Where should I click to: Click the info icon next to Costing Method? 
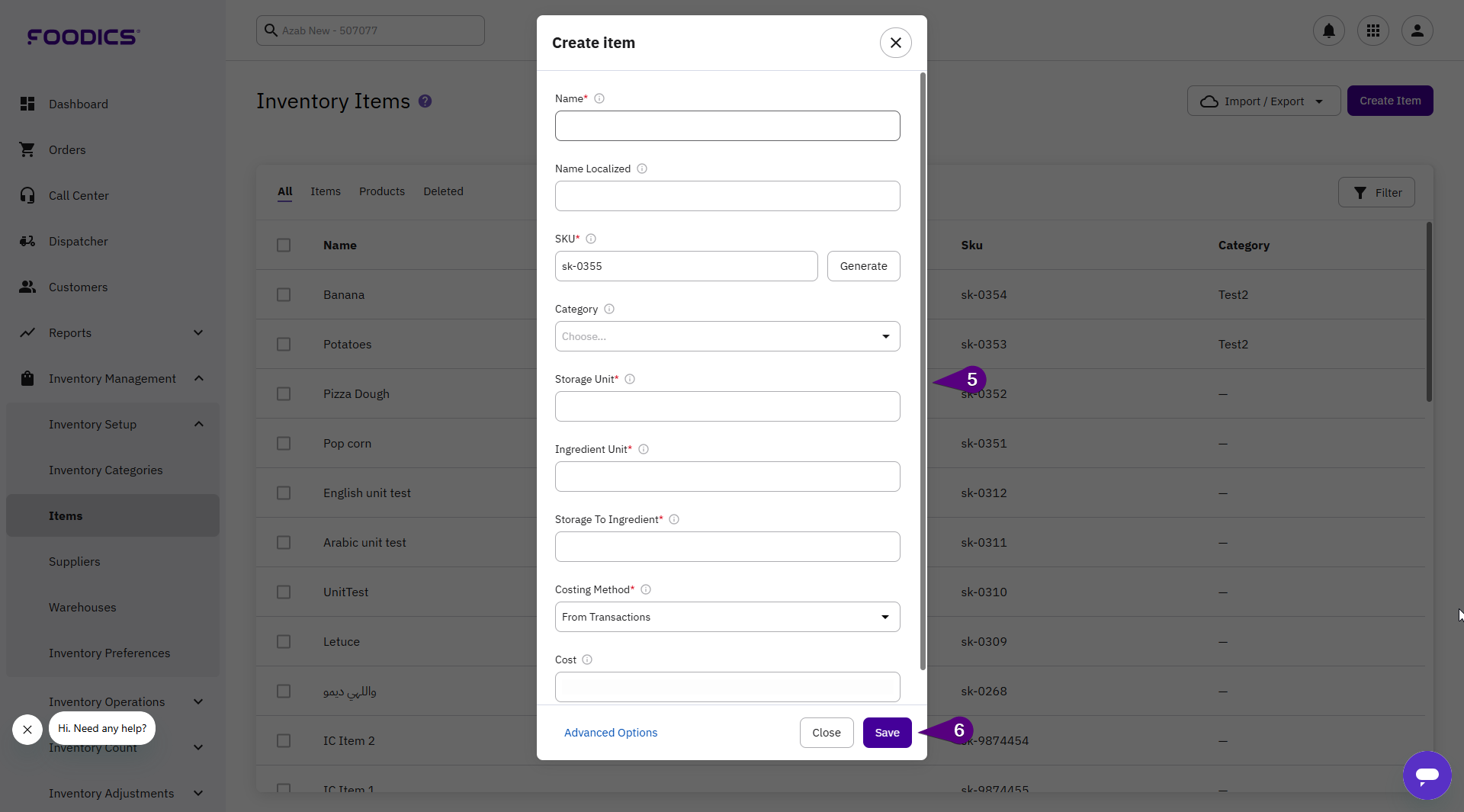(646, 589)
